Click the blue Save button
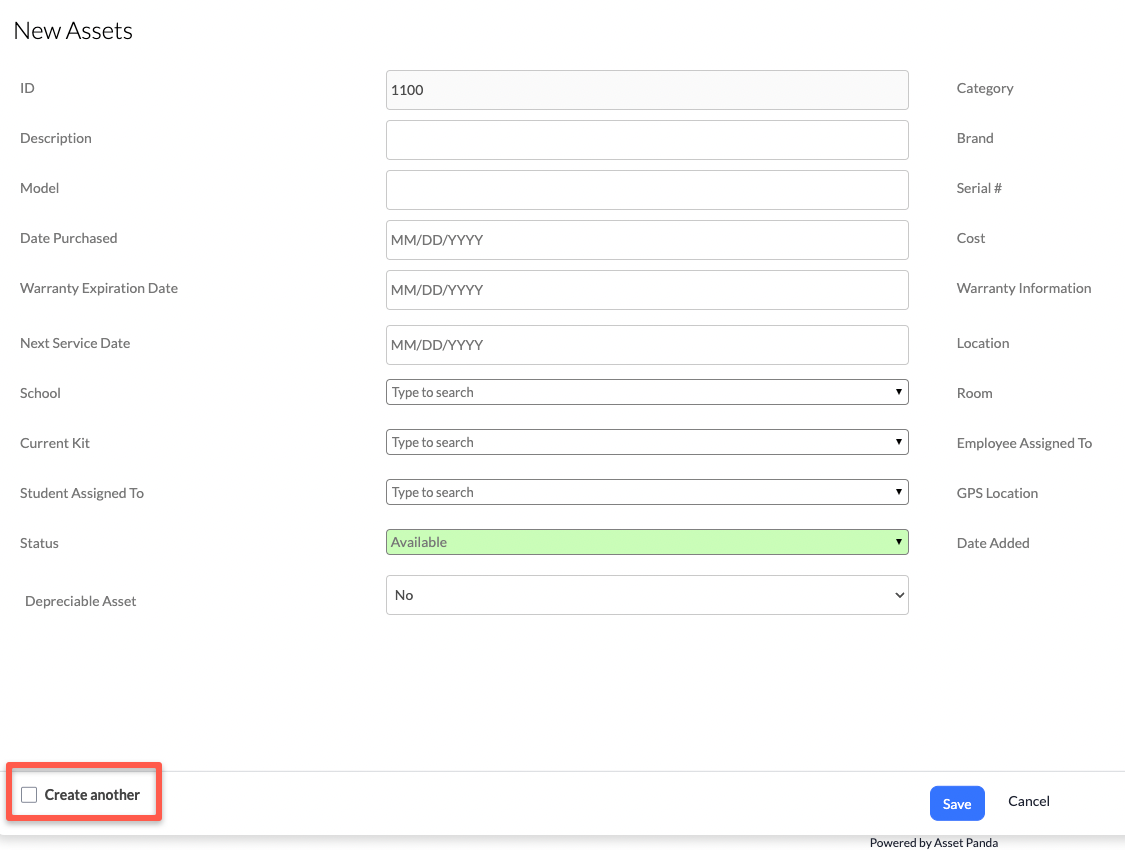 [x=956, y=804]
